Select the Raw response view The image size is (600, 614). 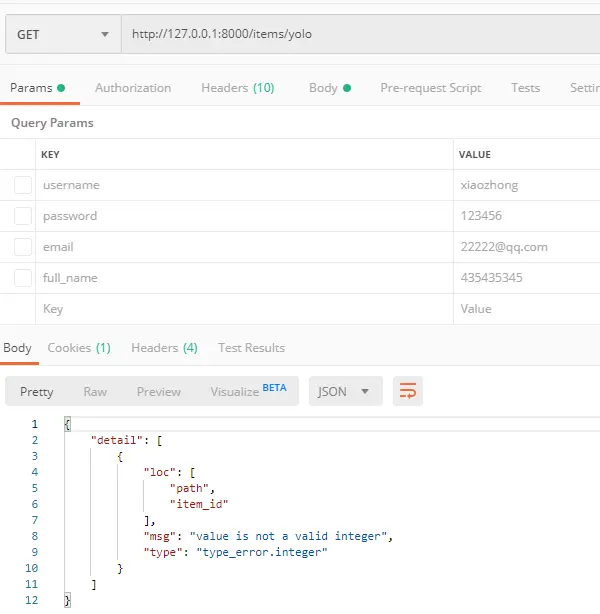(95, 392)
